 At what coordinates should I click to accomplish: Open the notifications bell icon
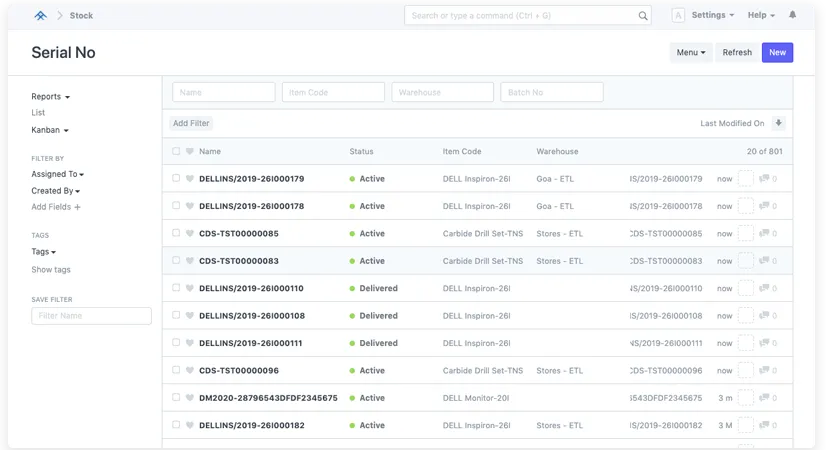[x=793, y=16]
